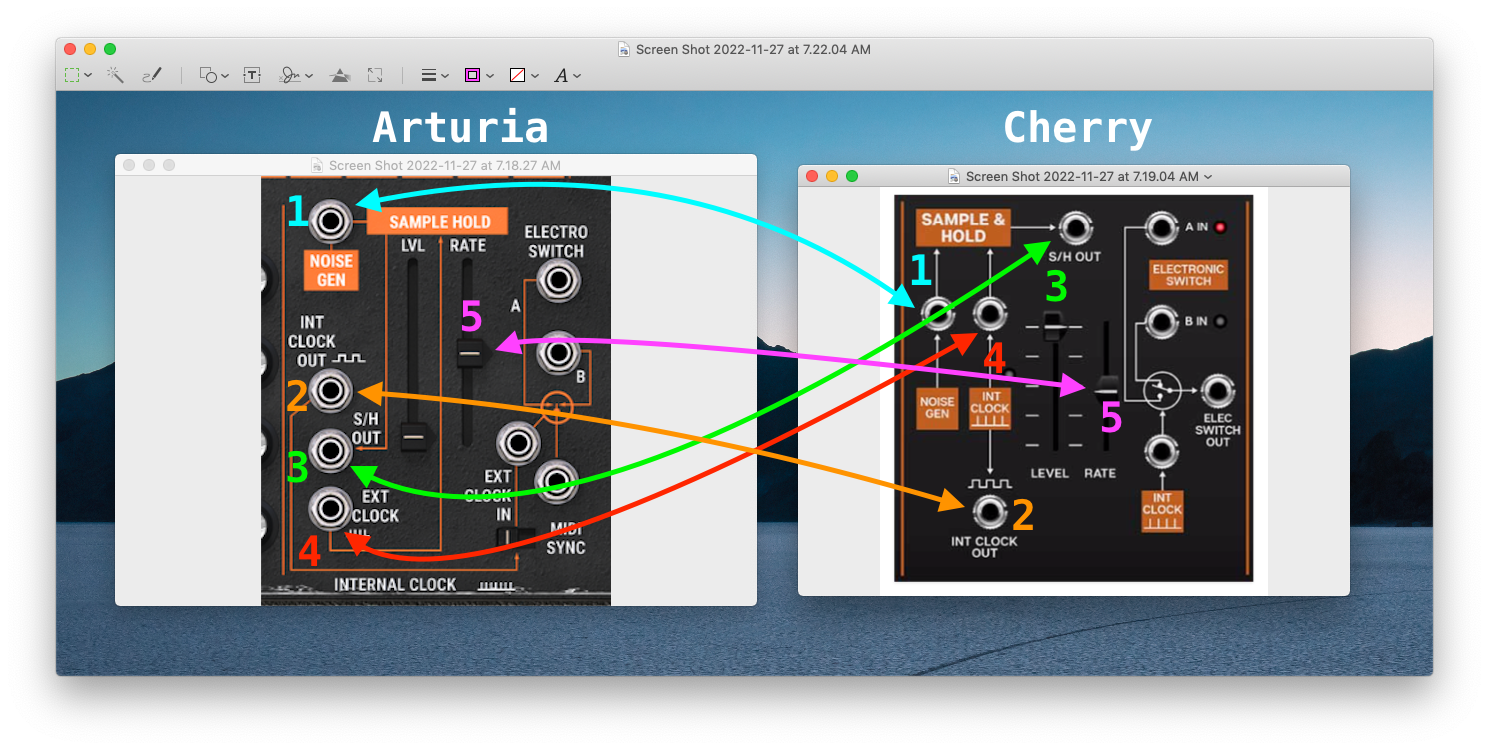Image resolution: width=1489 pixels, height=750 pixels.
Task: Click Cherry A IN jack
Action: 1161,228
